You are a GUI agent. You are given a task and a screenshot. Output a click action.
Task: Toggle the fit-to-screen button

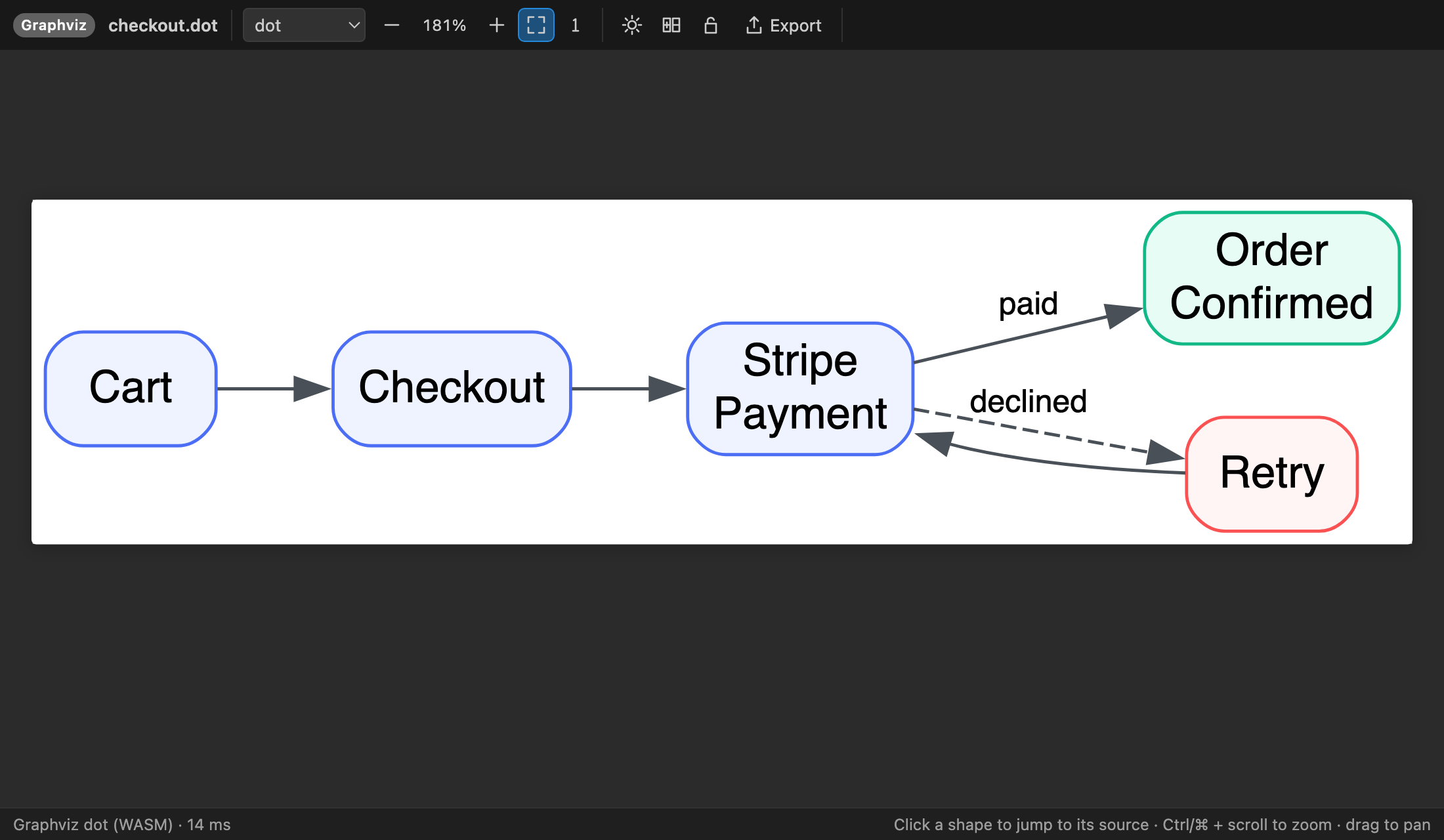tap(536, 26)
